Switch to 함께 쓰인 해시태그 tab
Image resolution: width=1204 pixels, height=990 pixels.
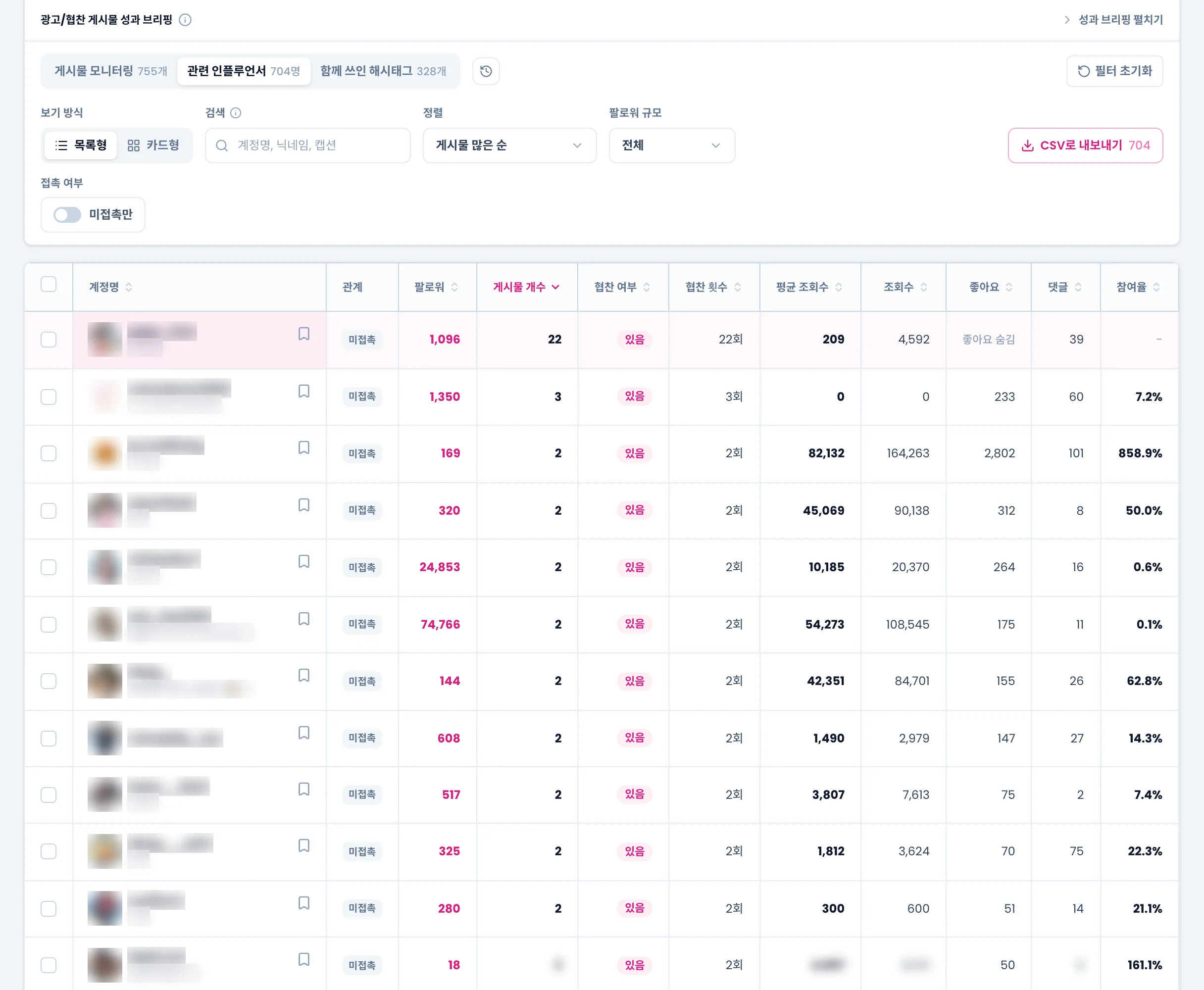point(383,71)
